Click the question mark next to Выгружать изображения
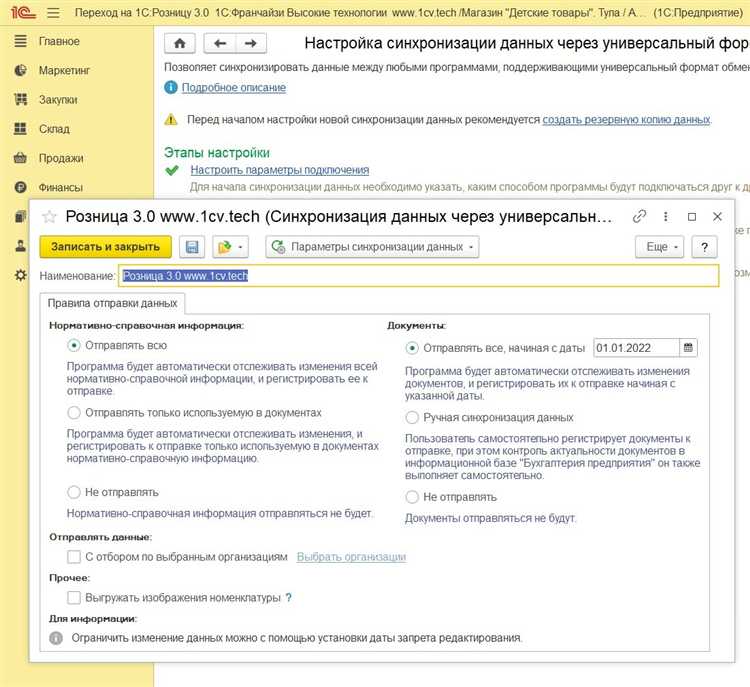This screenshot has height=687, width=750. (x=288, y=598)
